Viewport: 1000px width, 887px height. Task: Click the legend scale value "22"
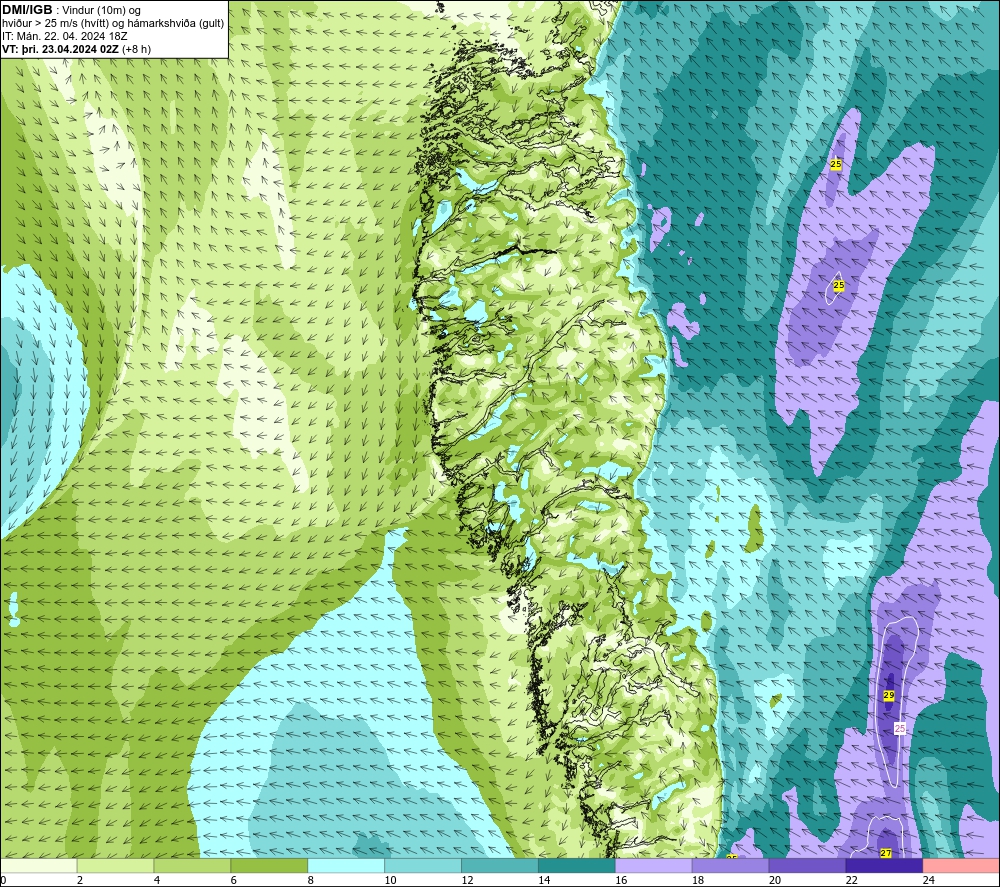(852, 880)
